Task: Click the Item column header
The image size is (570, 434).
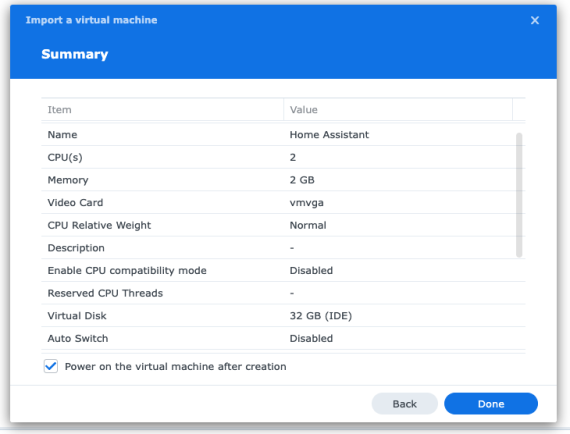Action: [x=162, y=109]
